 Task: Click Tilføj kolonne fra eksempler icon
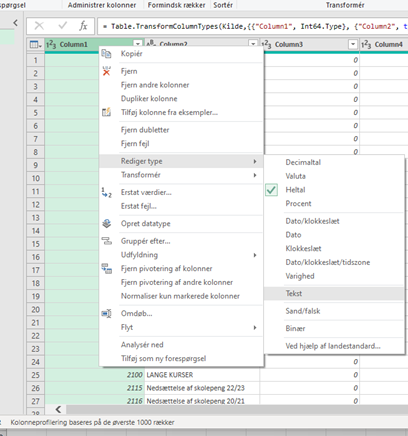tap(106, 112)
